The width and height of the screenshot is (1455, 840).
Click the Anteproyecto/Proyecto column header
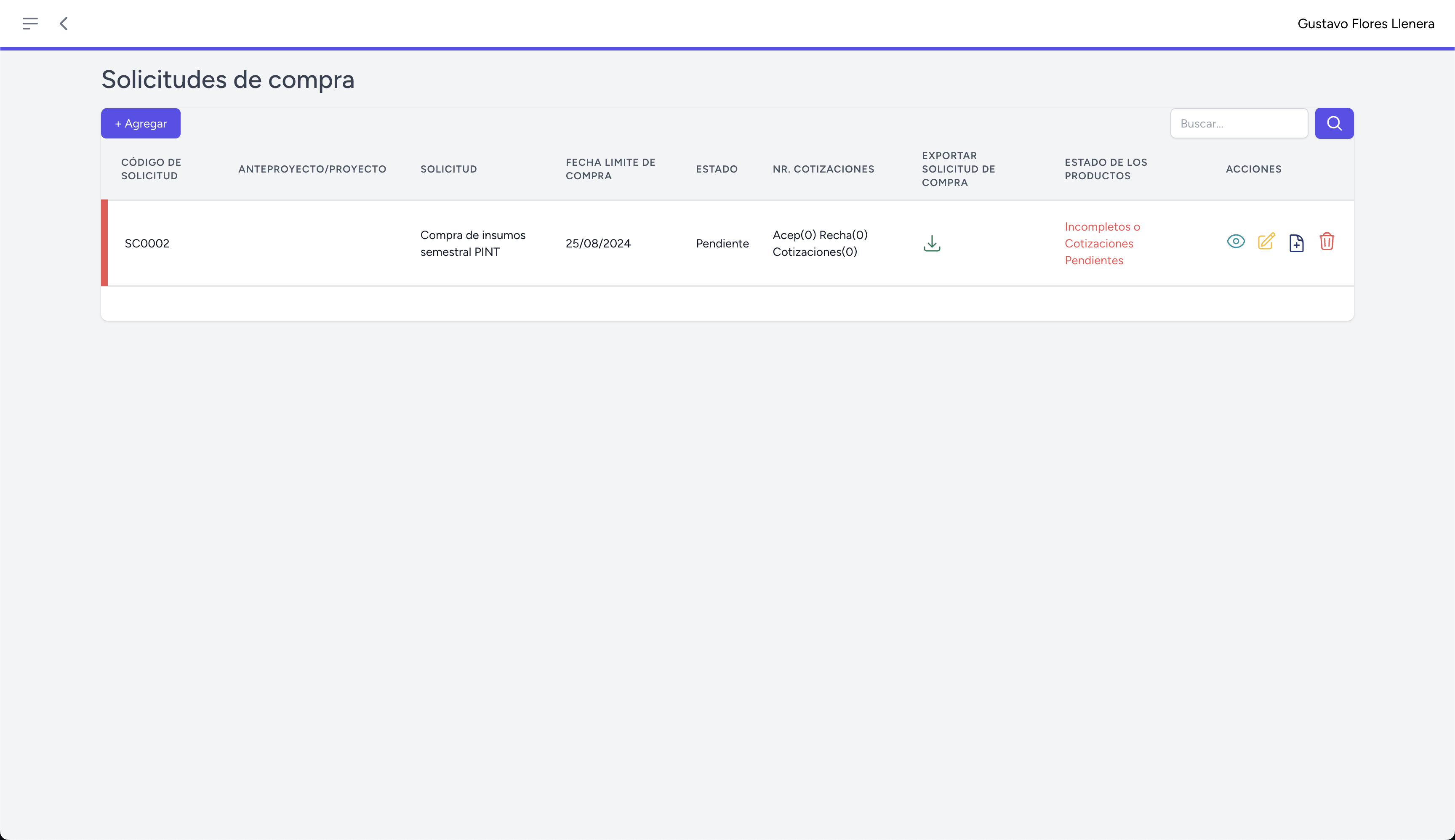312,169
